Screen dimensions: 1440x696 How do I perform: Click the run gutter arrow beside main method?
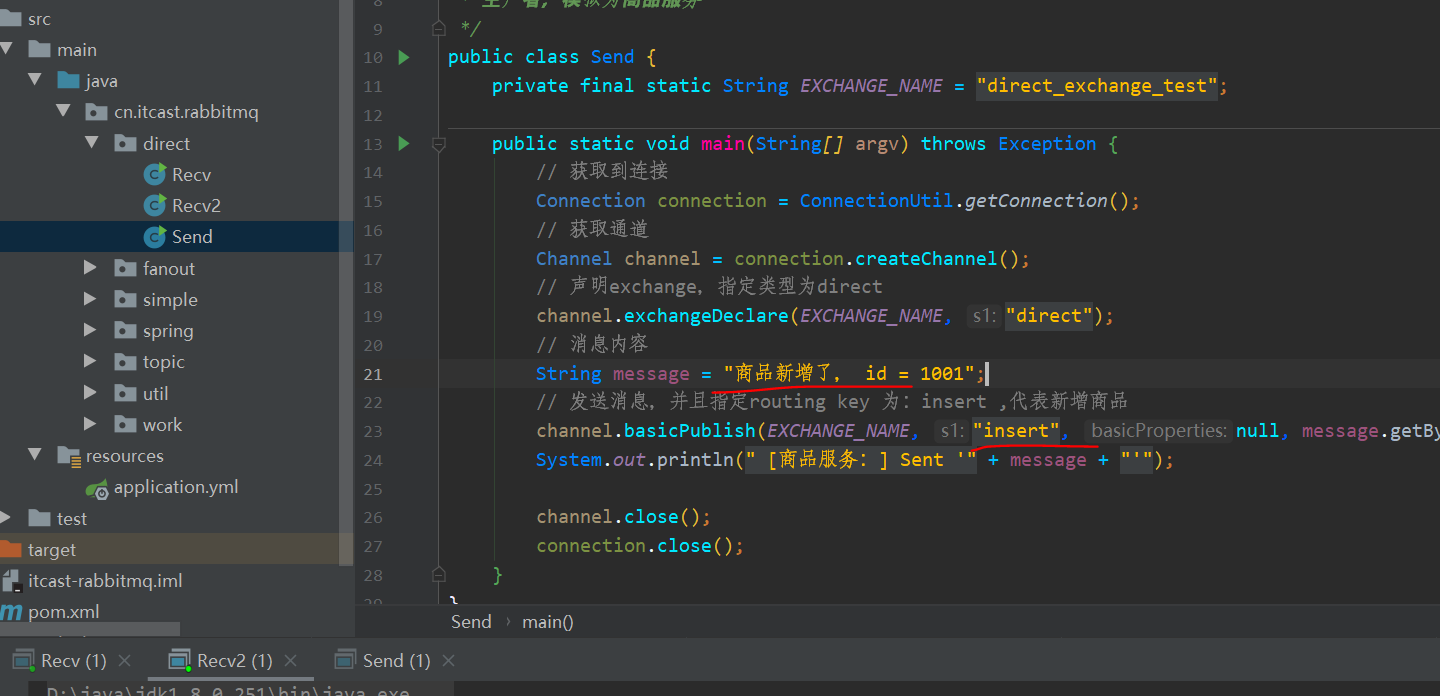pos(404,144)
